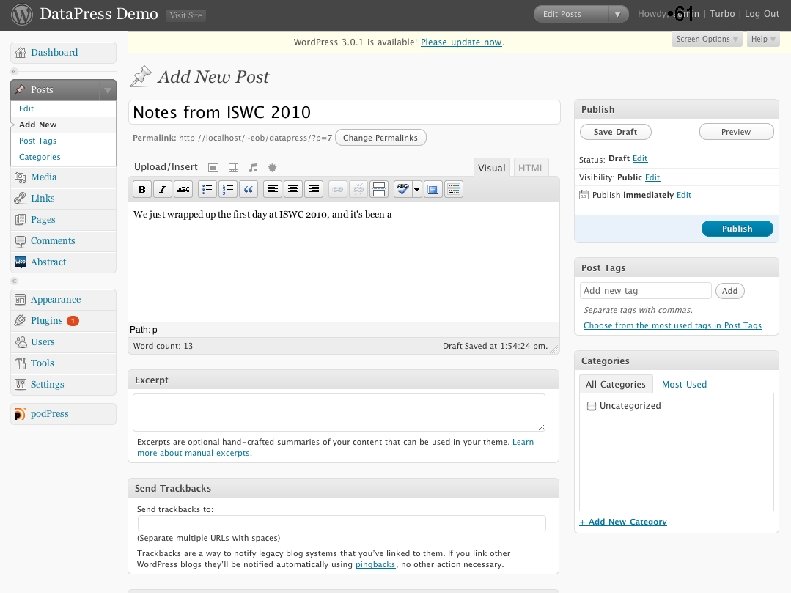Open Post Tags submenu link
Viewport: 791px width, 593px height.
click(x=38, y=141)
